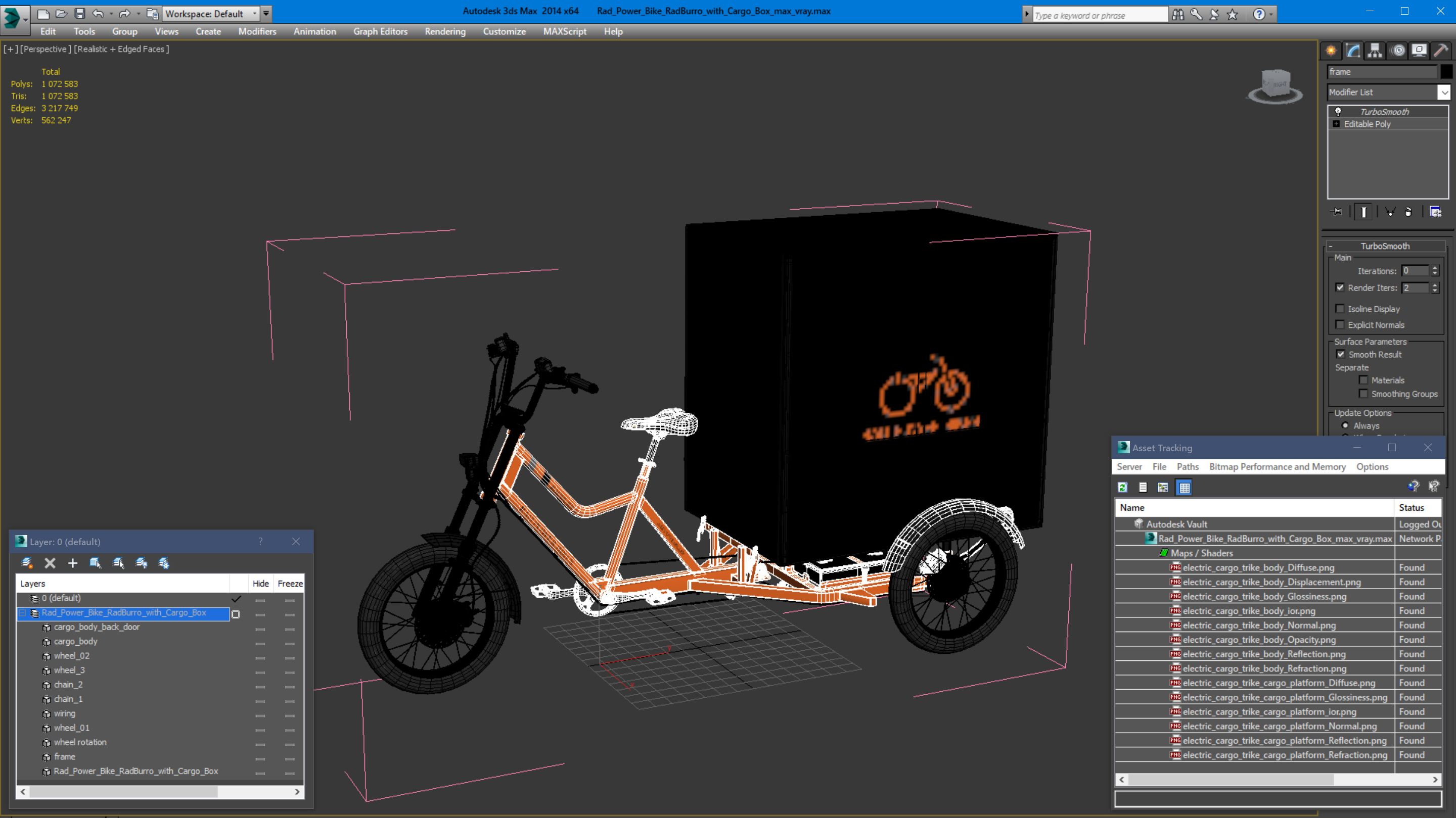This screenshot has width=1456, height=818.
Task: Click Create New Layer icon
Action: 27,563
